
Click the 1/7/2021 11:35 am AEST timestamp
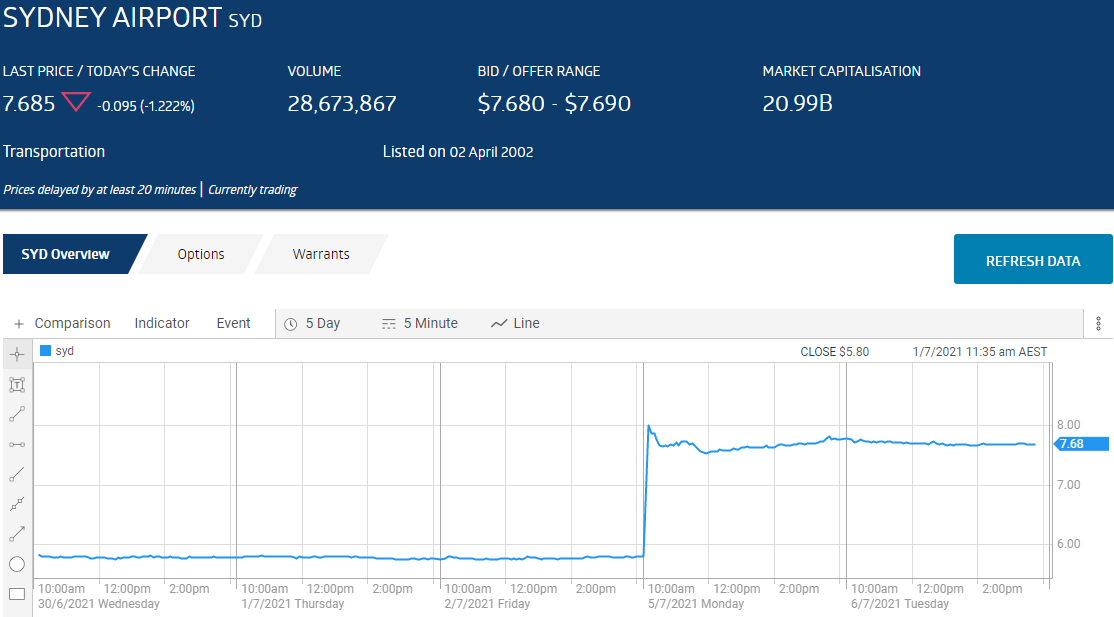pyautogui.click(x=980, y=352)
